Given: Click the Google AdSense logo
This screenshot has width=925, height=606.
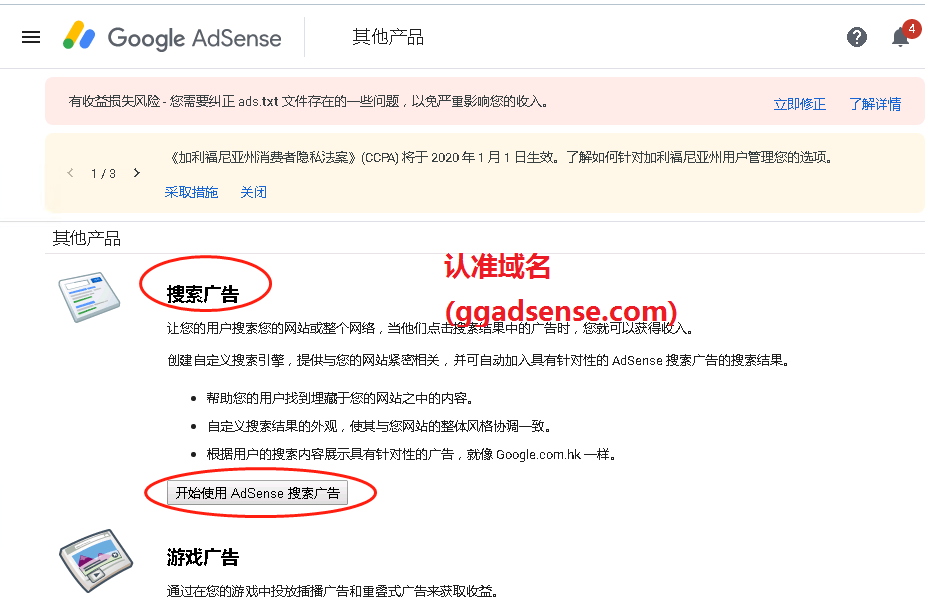Looking at the screenshot, I should 172,37.
